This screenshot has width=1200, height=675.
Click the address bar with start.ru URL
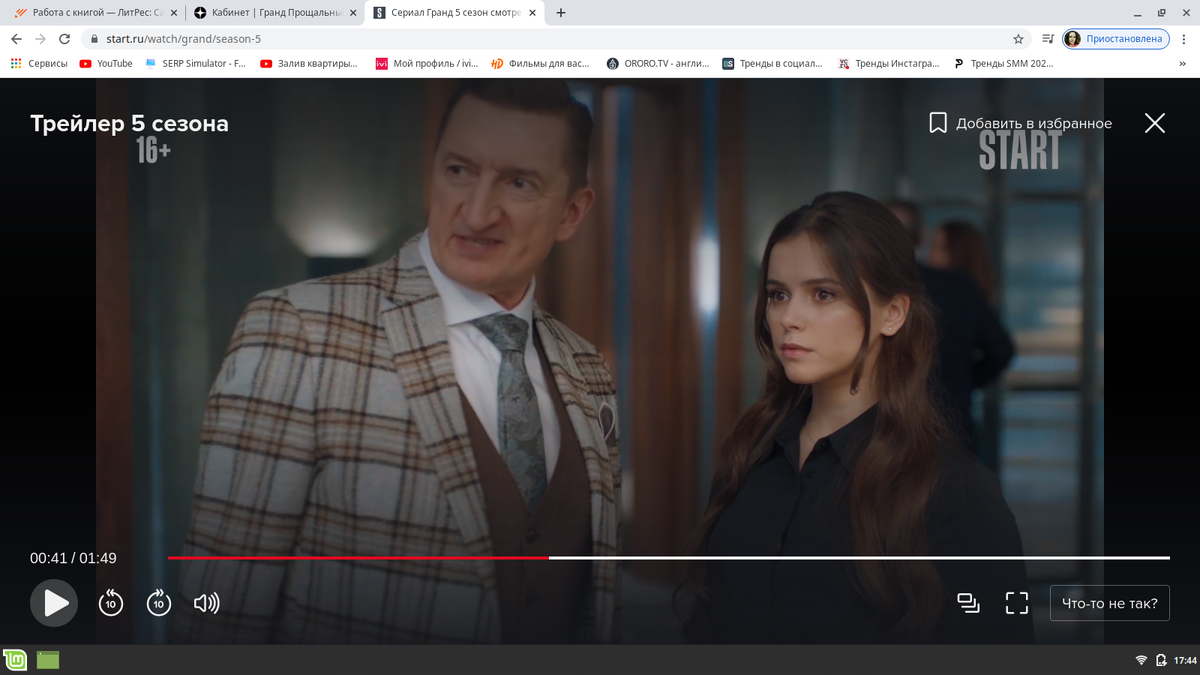pyautogui.click(x=555, y=39)
